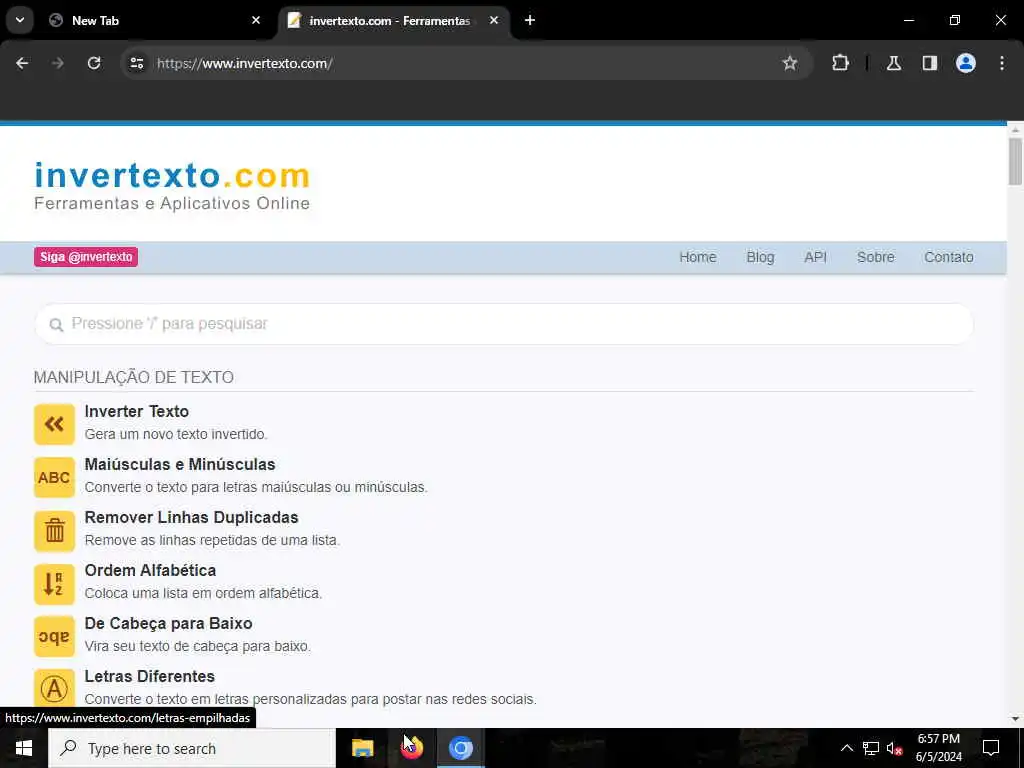Click the search magnifier icon in site search
This screenshot has height=768, width=1024.
click(57, 325)
